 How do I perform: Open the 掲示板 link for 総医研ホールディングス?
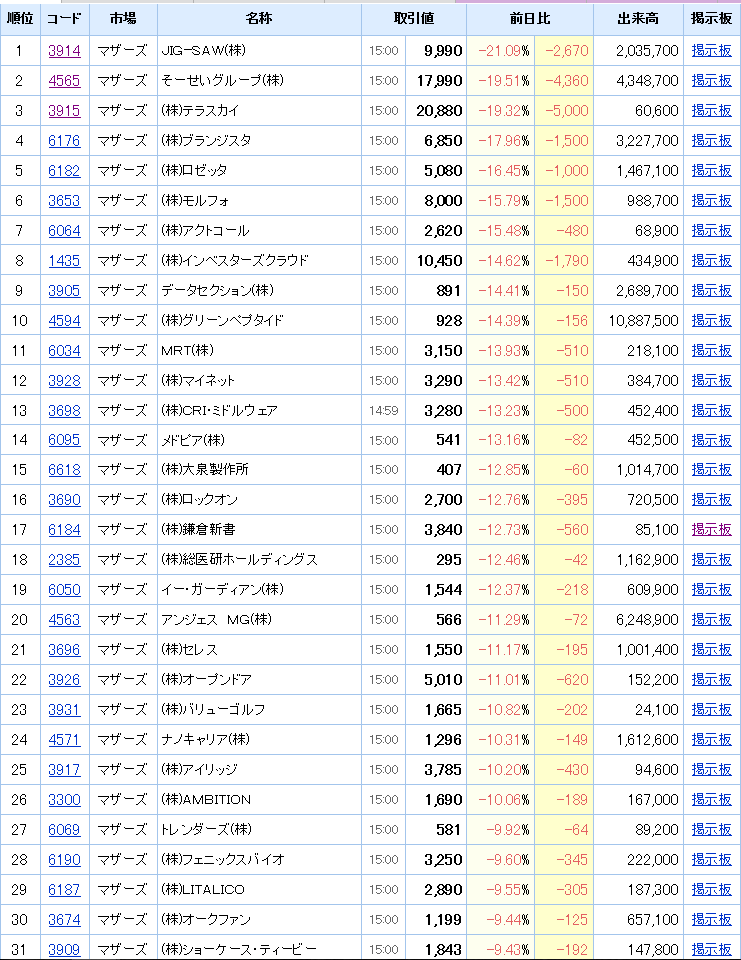(712, 560)
